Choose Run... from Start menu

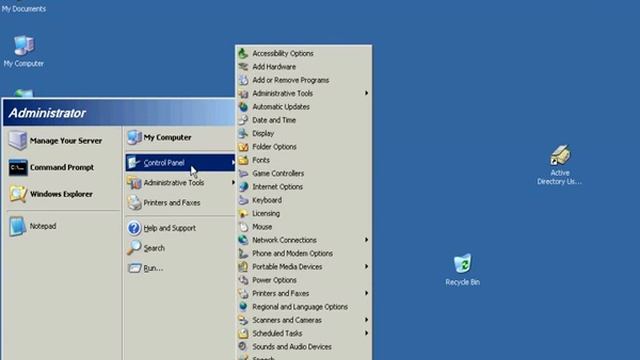coord(180,268)
